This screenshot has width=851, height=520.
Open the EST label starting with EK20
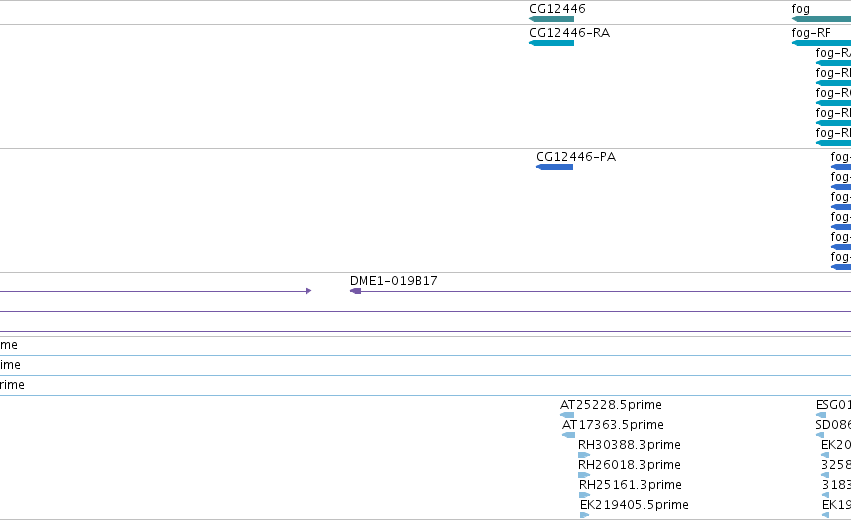pyautogui.click(x=836, y=445)
